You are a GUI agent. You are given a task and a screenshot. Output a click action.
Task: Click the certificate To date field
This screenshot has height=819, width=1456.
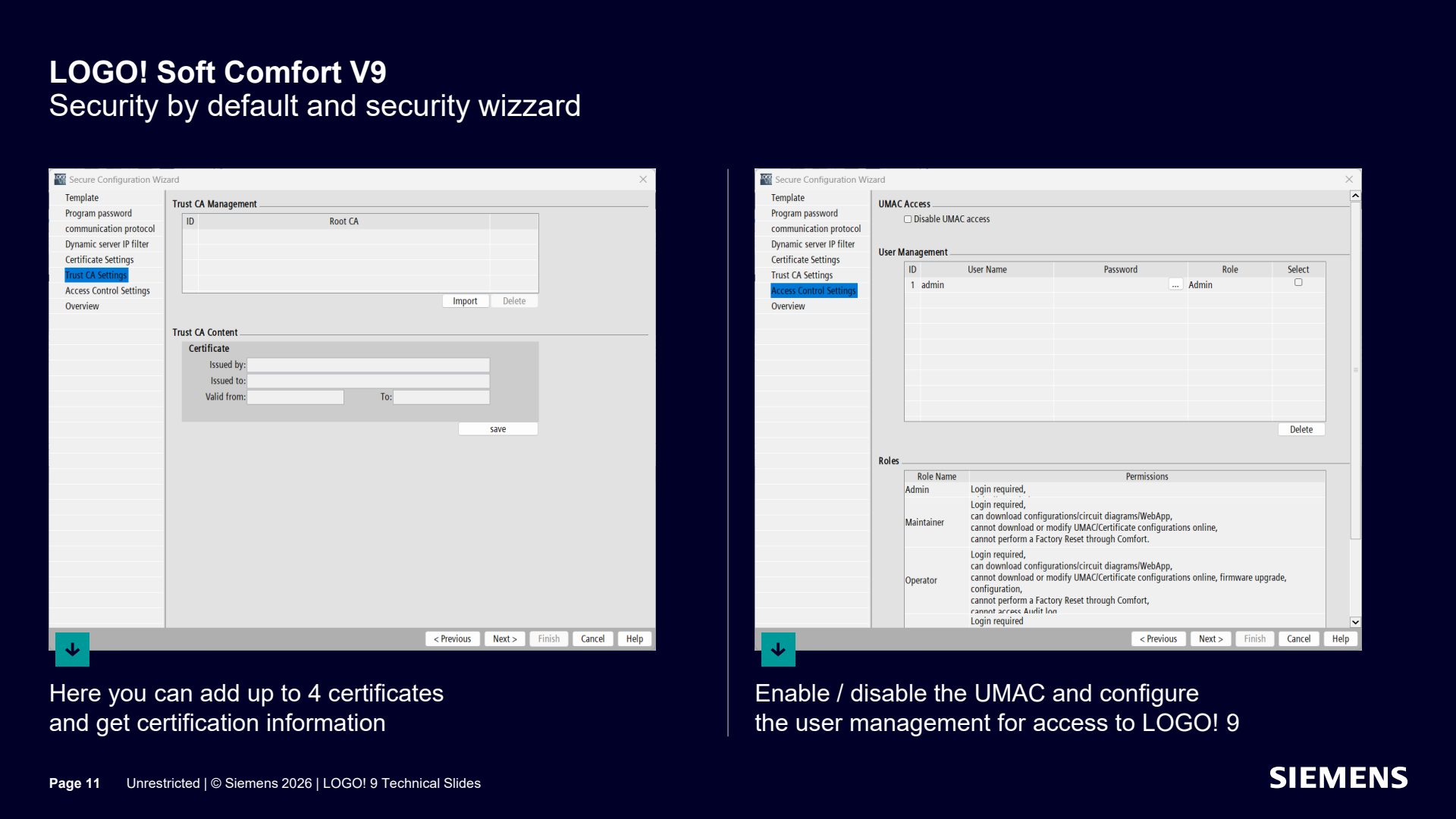[441, 397]
